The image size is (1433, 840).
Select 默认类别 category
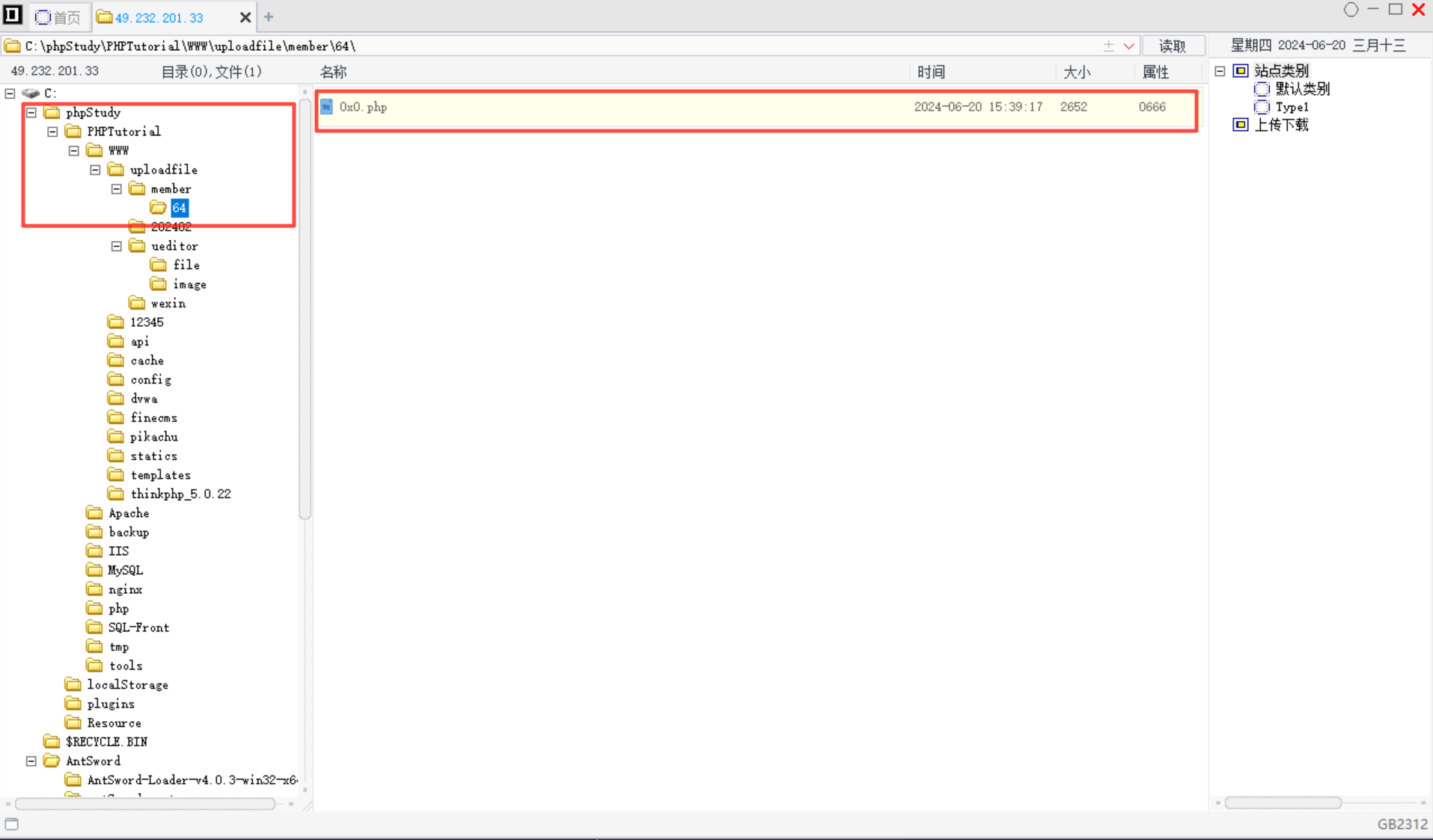click(1302, 89)
